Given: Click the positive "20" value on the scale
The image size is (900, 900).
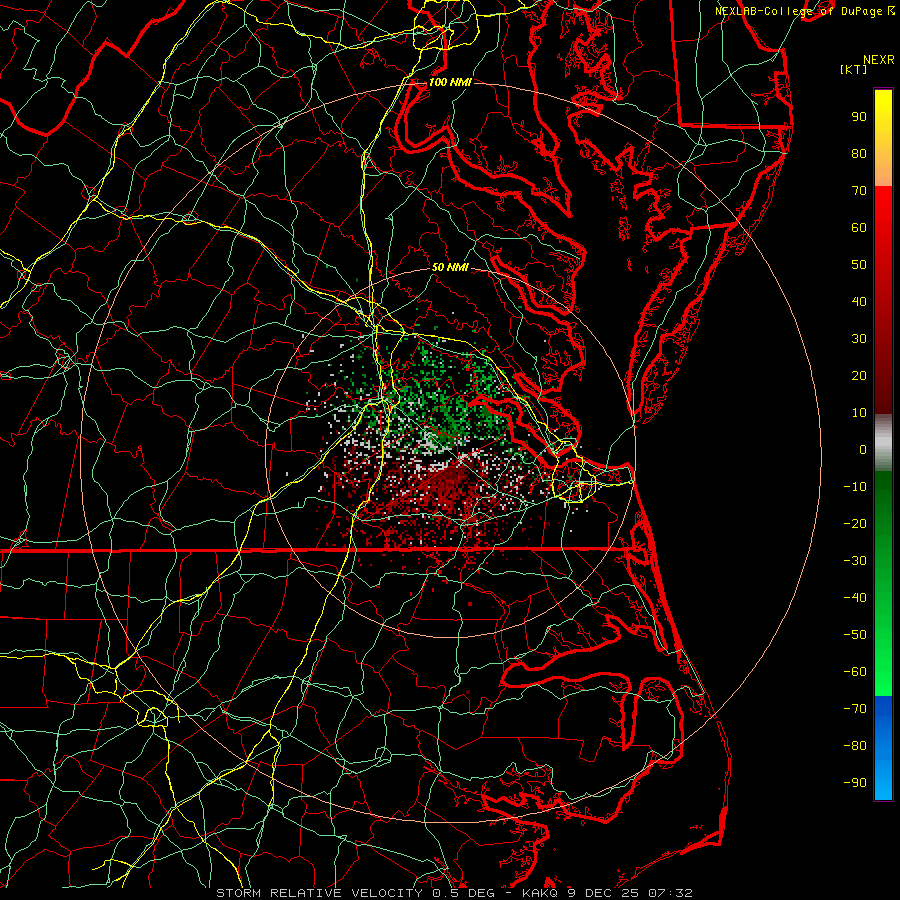Looking at the screenshot, I should [x=859, y=376].
